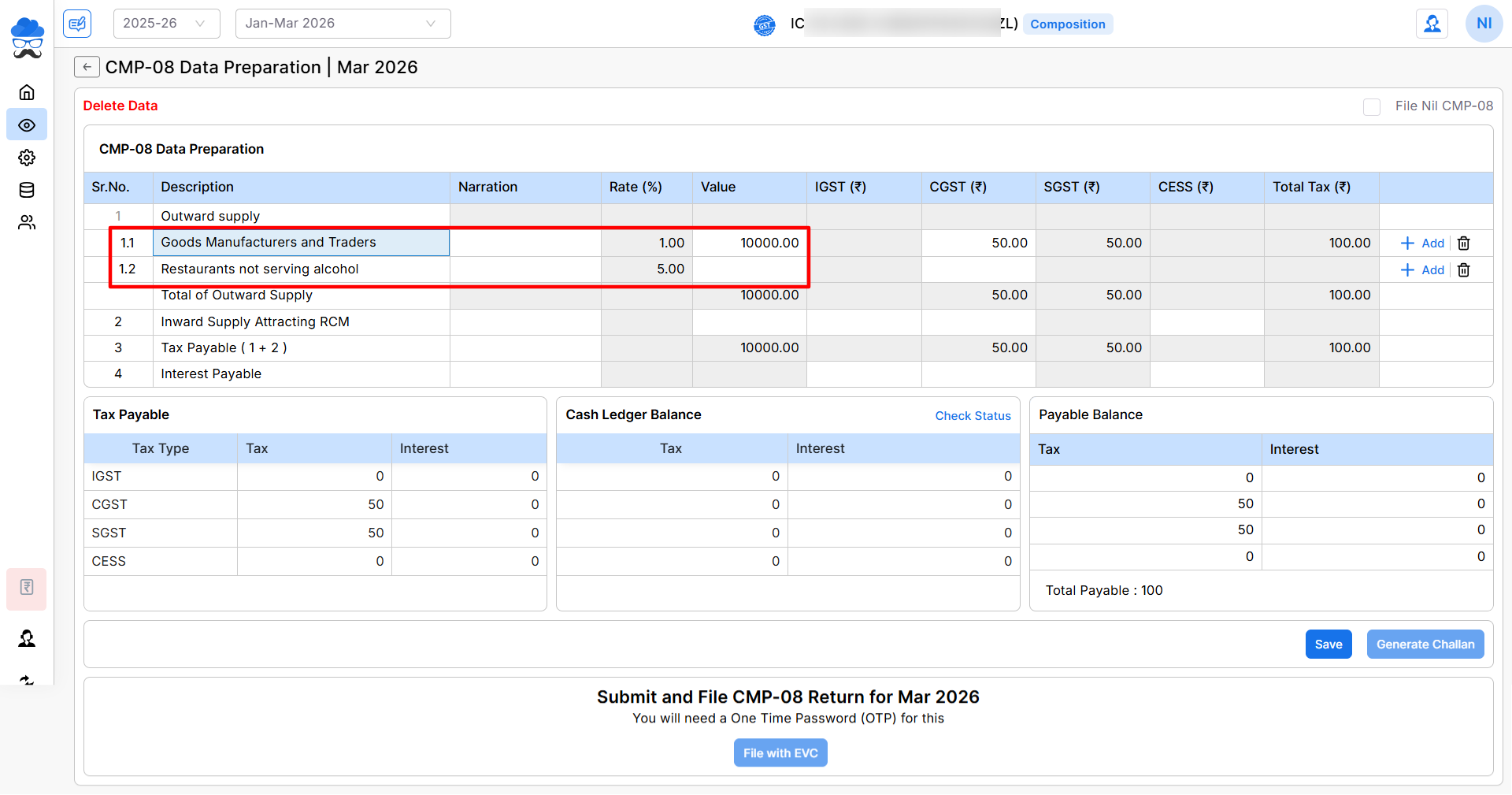Click the Delete Data link
This screenshot has width=1512, height=795.
[x=120, y=106]
